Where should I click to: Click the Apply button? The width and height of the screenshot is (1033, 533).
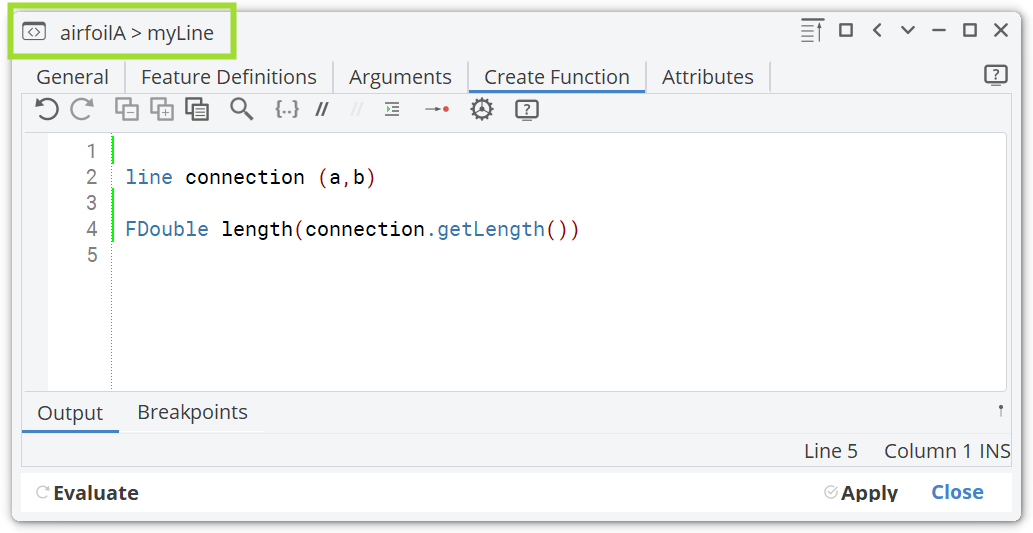[x=860, y=493]
